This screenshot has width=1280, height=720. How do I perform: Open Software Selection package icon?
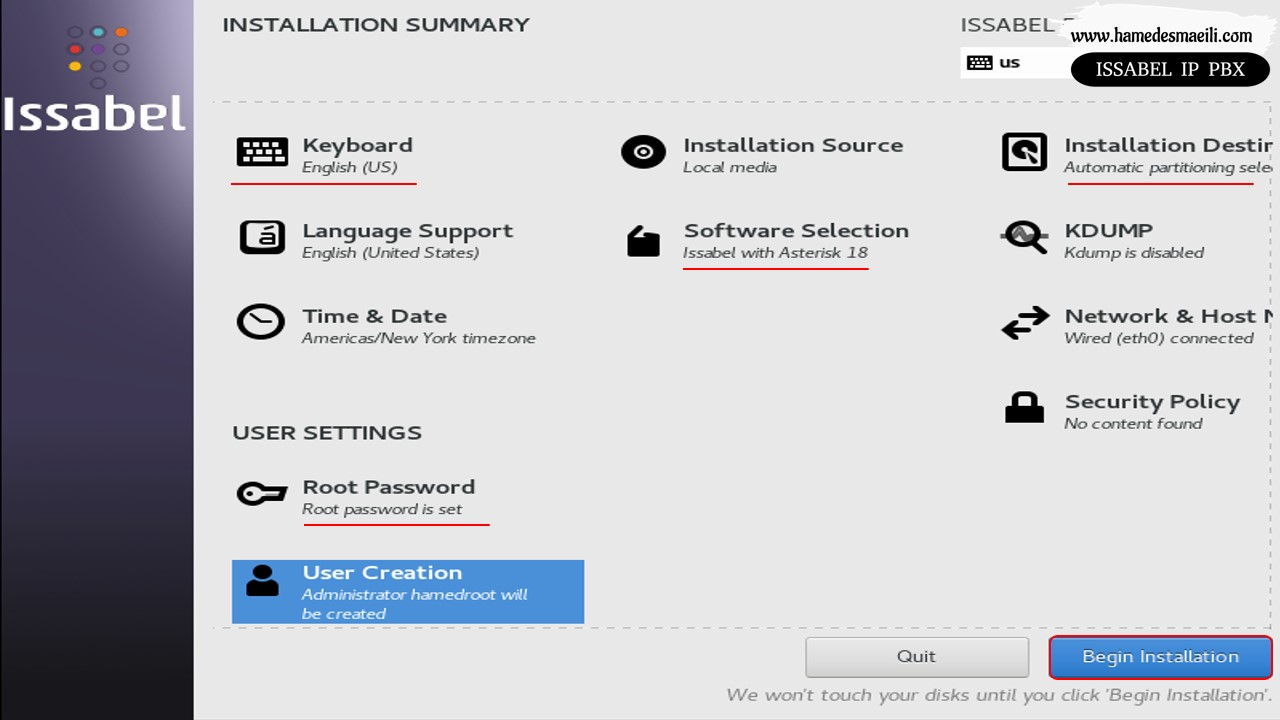[x=643, y=241]
